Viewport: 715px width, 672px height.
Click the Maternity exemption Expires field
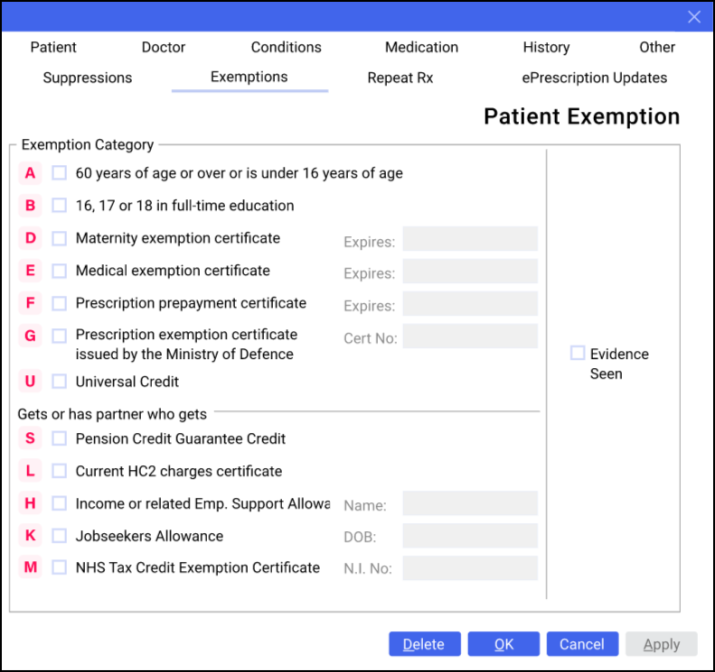[470, 239]
